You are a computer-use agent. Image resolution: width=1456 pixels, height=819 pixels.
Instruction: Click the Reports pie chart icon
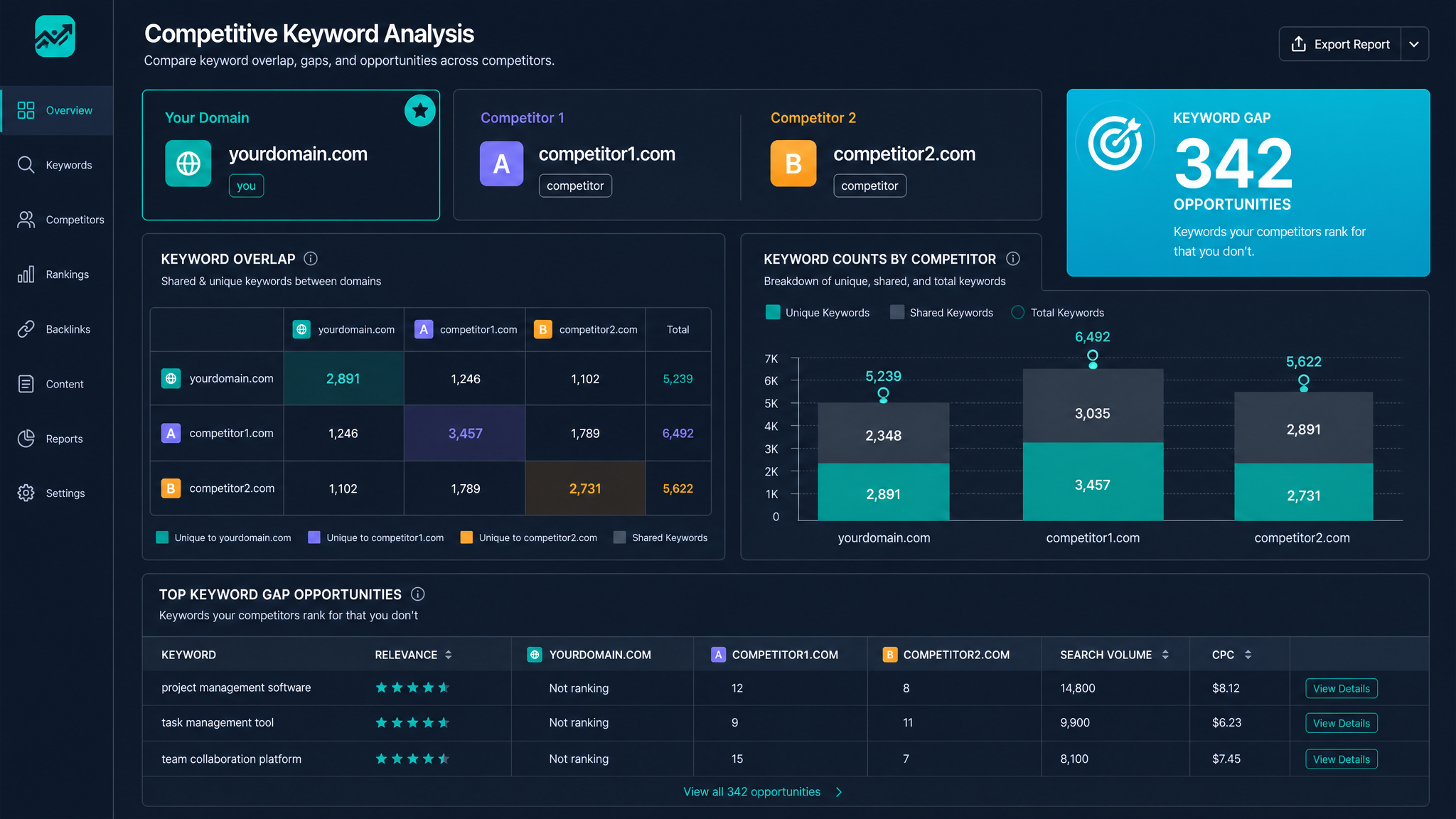pyautogui.click(x=26, y=439)
